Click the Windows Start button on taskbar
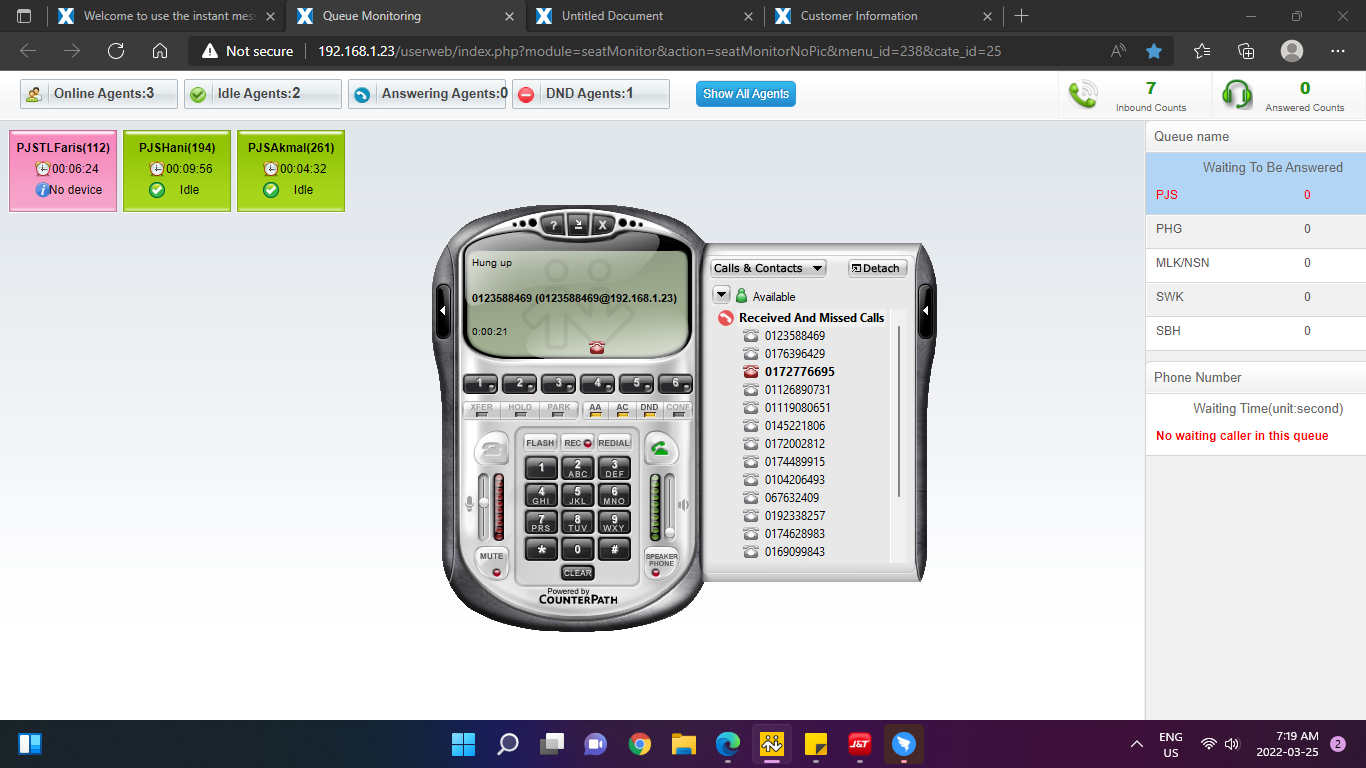Image resolution: width=1366 pixels, height=768 pixels. [x=464, y=744]
